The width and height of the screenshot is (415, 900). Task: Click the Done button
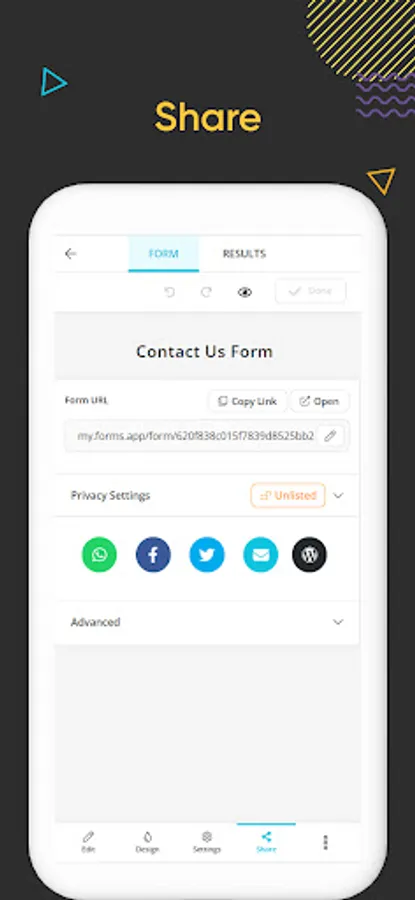311,291
